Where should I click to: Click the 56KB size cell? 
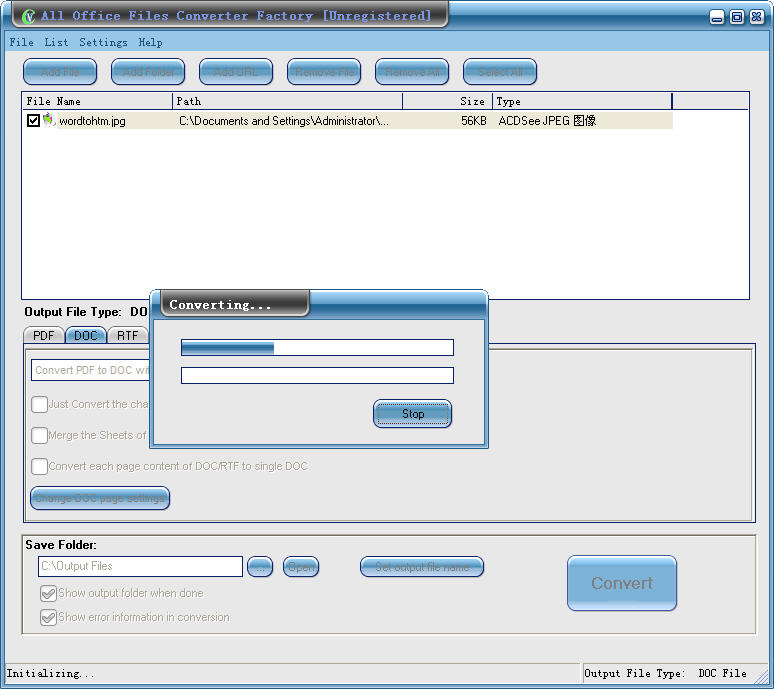(473, 121)
